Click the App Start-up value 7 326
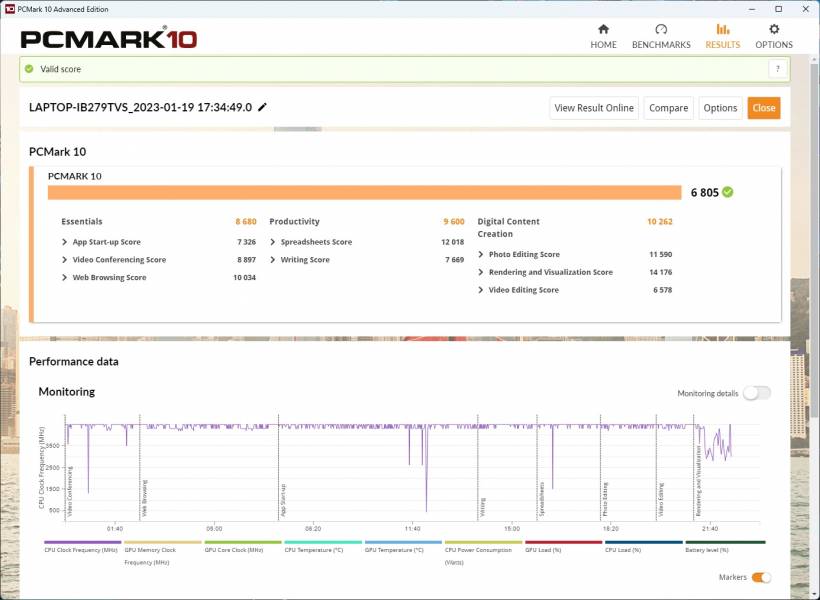The image size is (820, 600). 246,242
